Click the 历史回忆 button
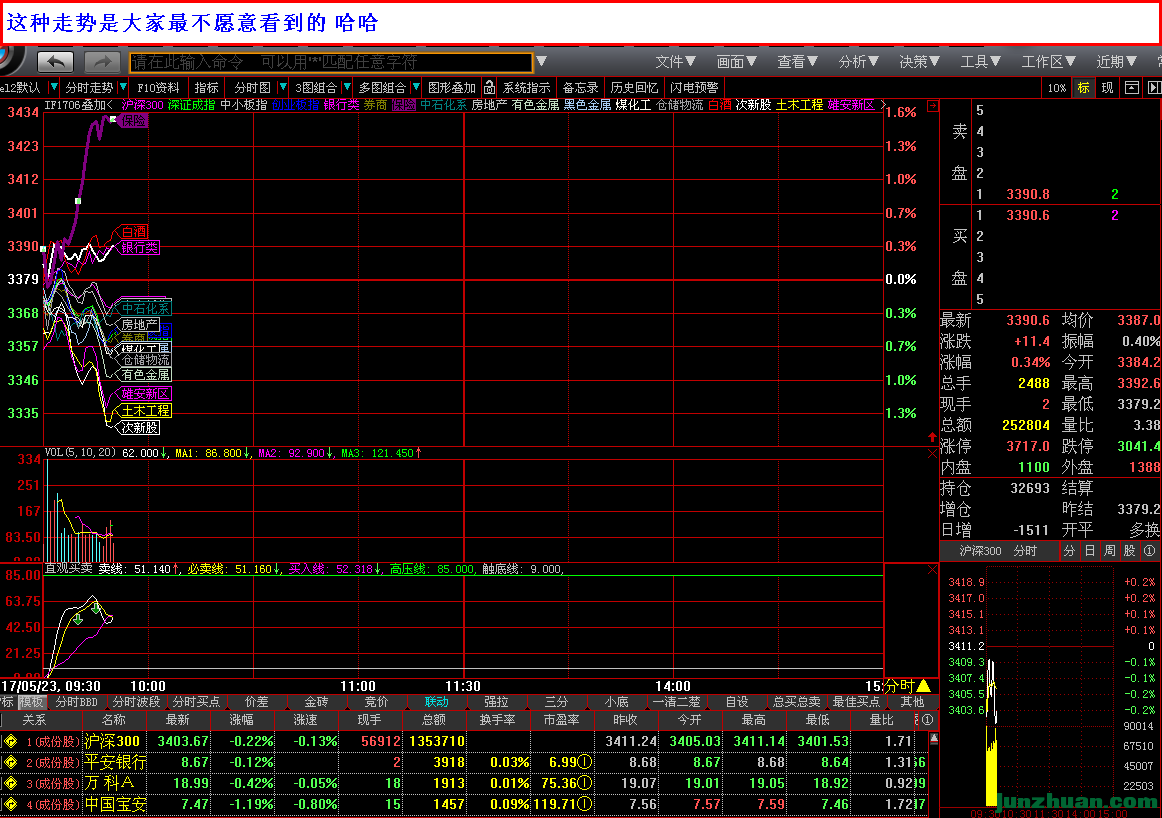 [634, 87]
